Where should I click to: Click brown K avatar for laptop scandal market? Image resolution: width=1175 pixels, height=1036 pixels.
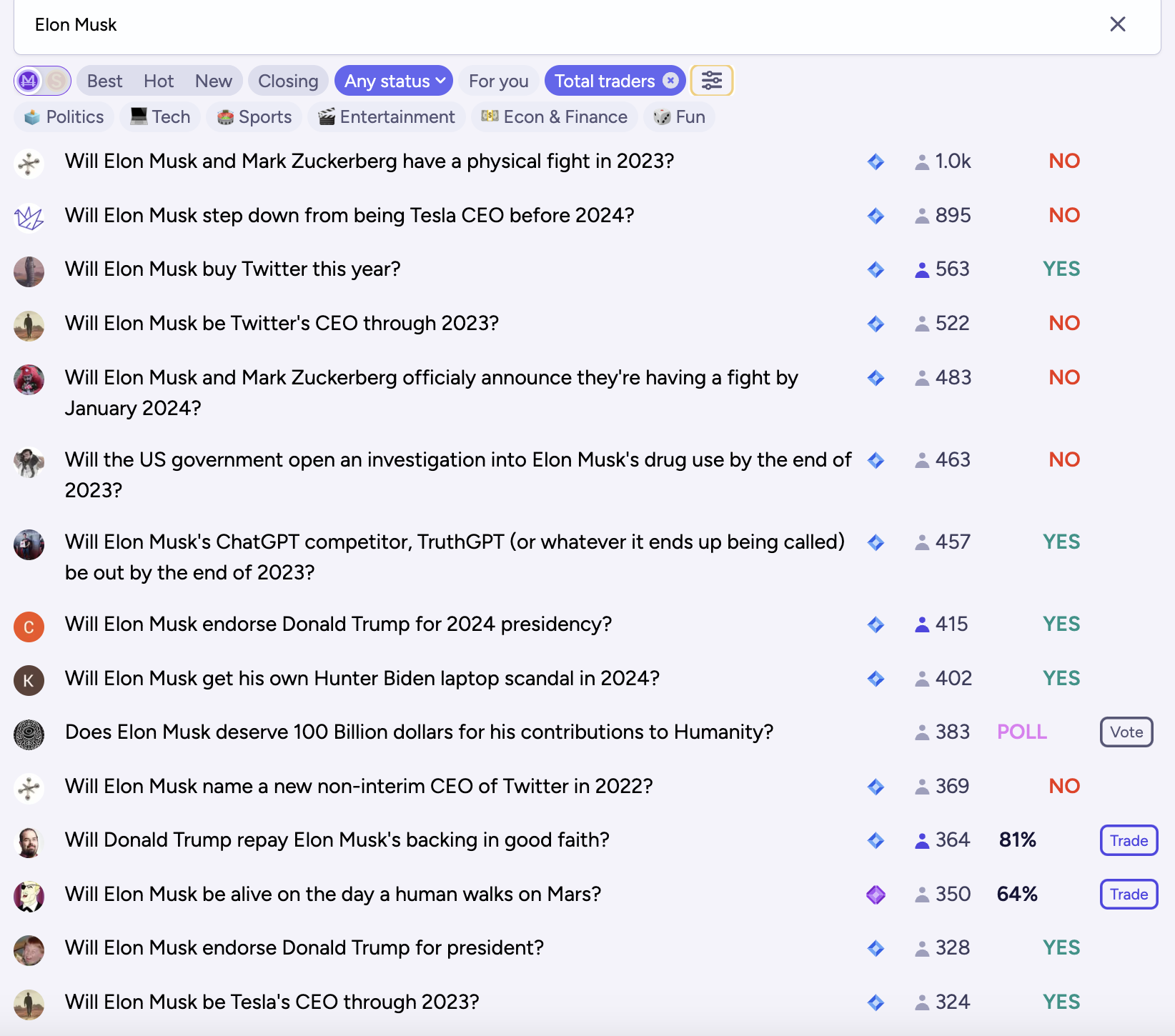pyautogui.click(x=29, y=681)
